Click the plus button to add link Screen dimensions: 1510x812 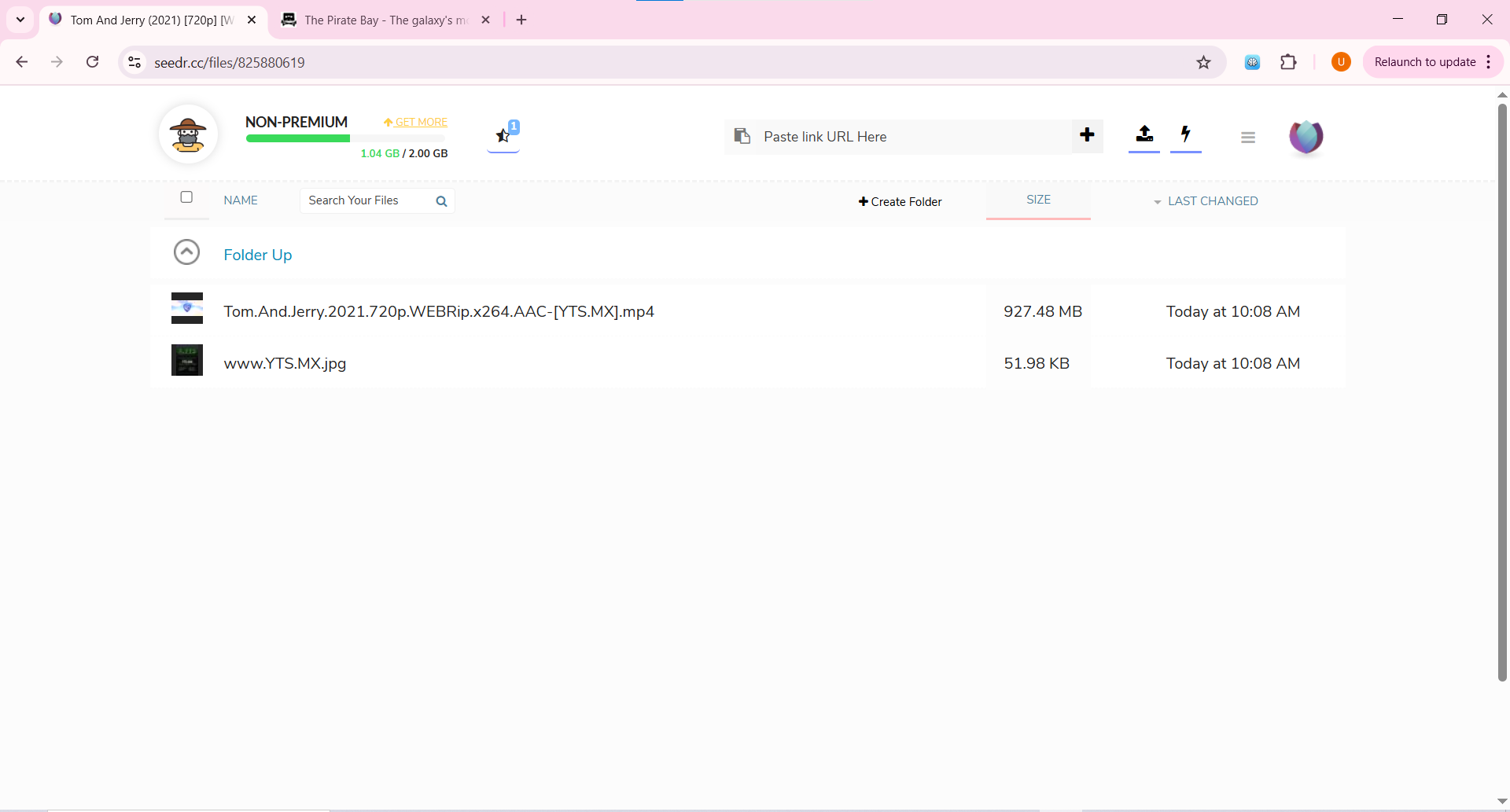(1088, 135)
